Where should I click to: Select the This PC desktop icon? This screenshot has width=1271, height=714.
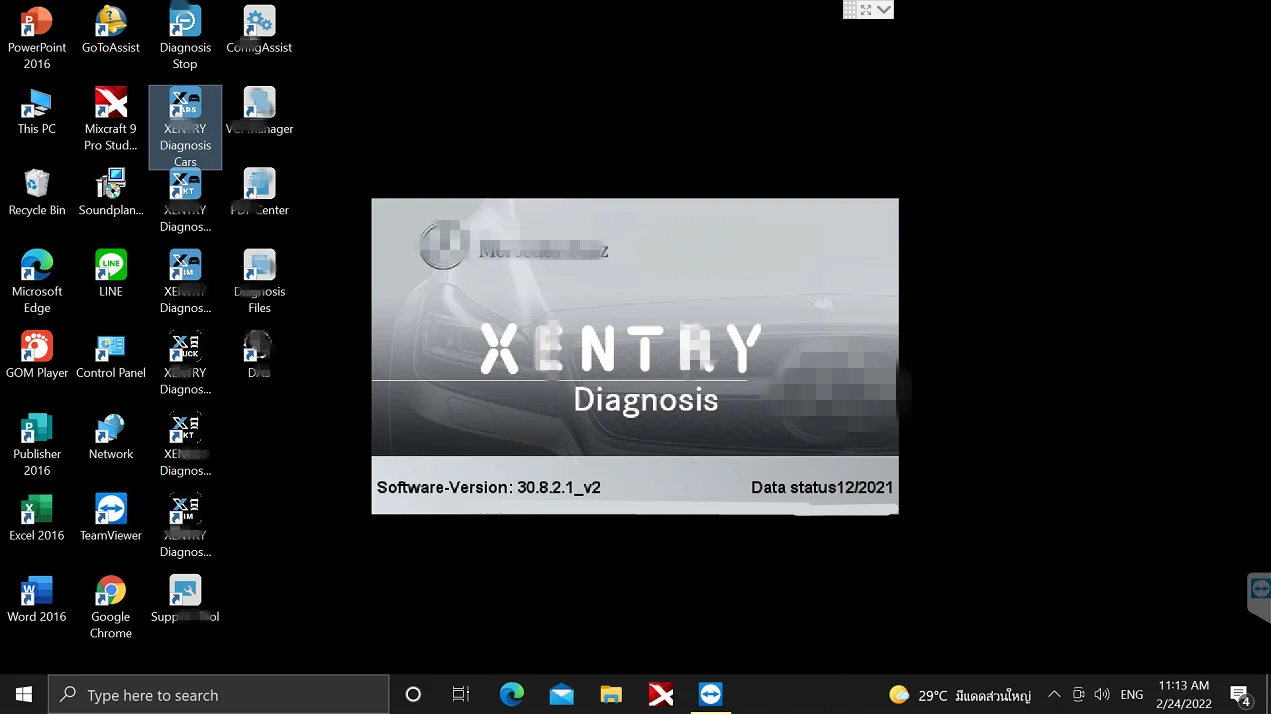click(37, 111)
